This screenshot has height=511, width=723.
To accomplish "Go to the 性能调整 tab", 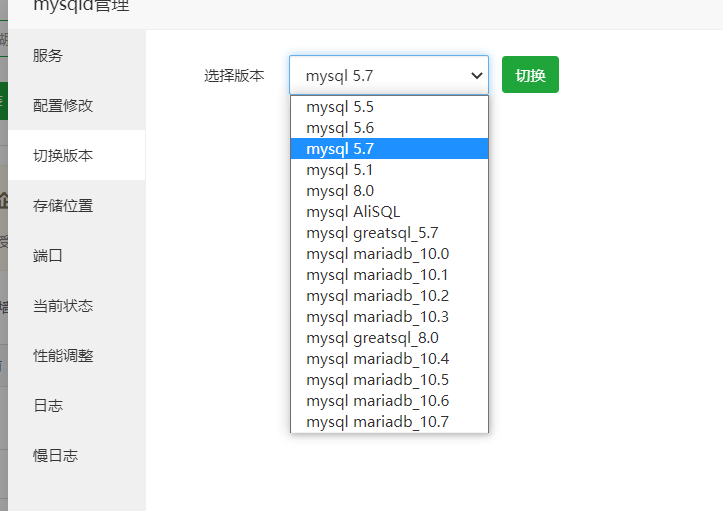I will point(77,355).
